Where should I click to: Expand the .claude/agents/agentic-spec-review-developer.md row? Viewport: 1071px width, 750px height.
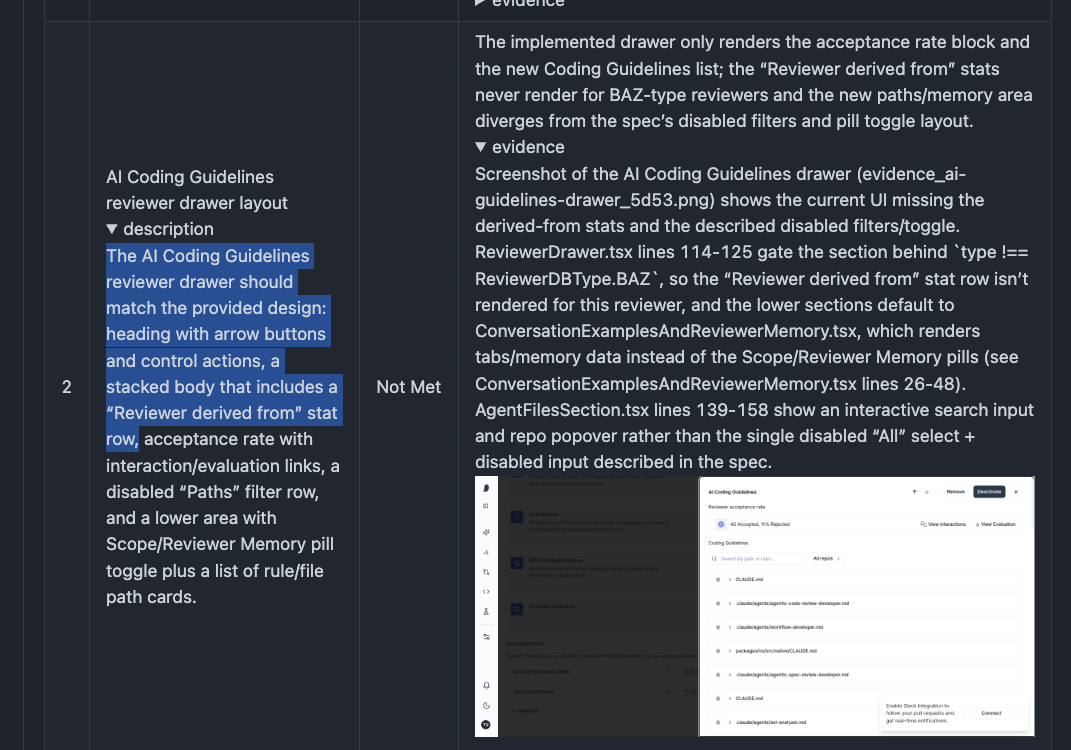pos(729,675)
